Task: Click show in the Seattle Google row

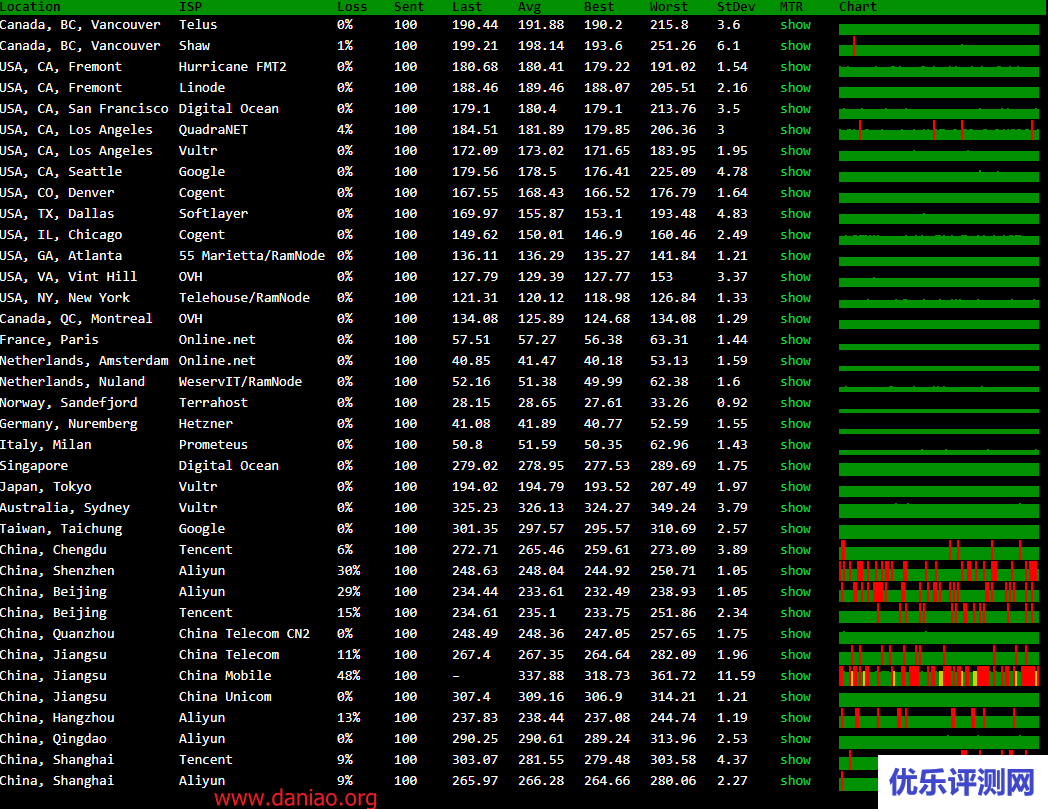Action: coord(795,172)
